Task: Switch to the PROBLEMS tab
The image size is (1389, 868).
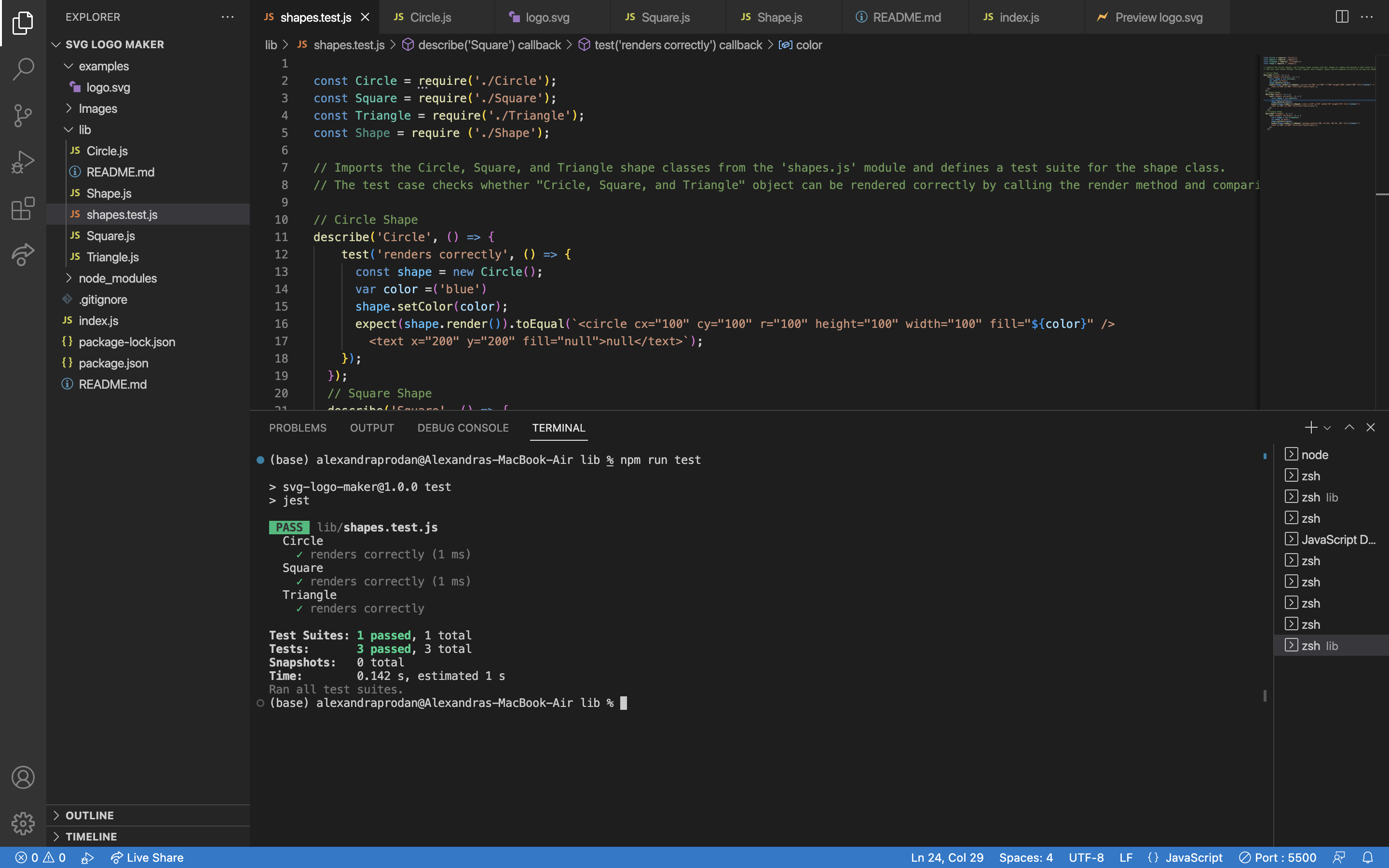Action: (x=297, y=428)
